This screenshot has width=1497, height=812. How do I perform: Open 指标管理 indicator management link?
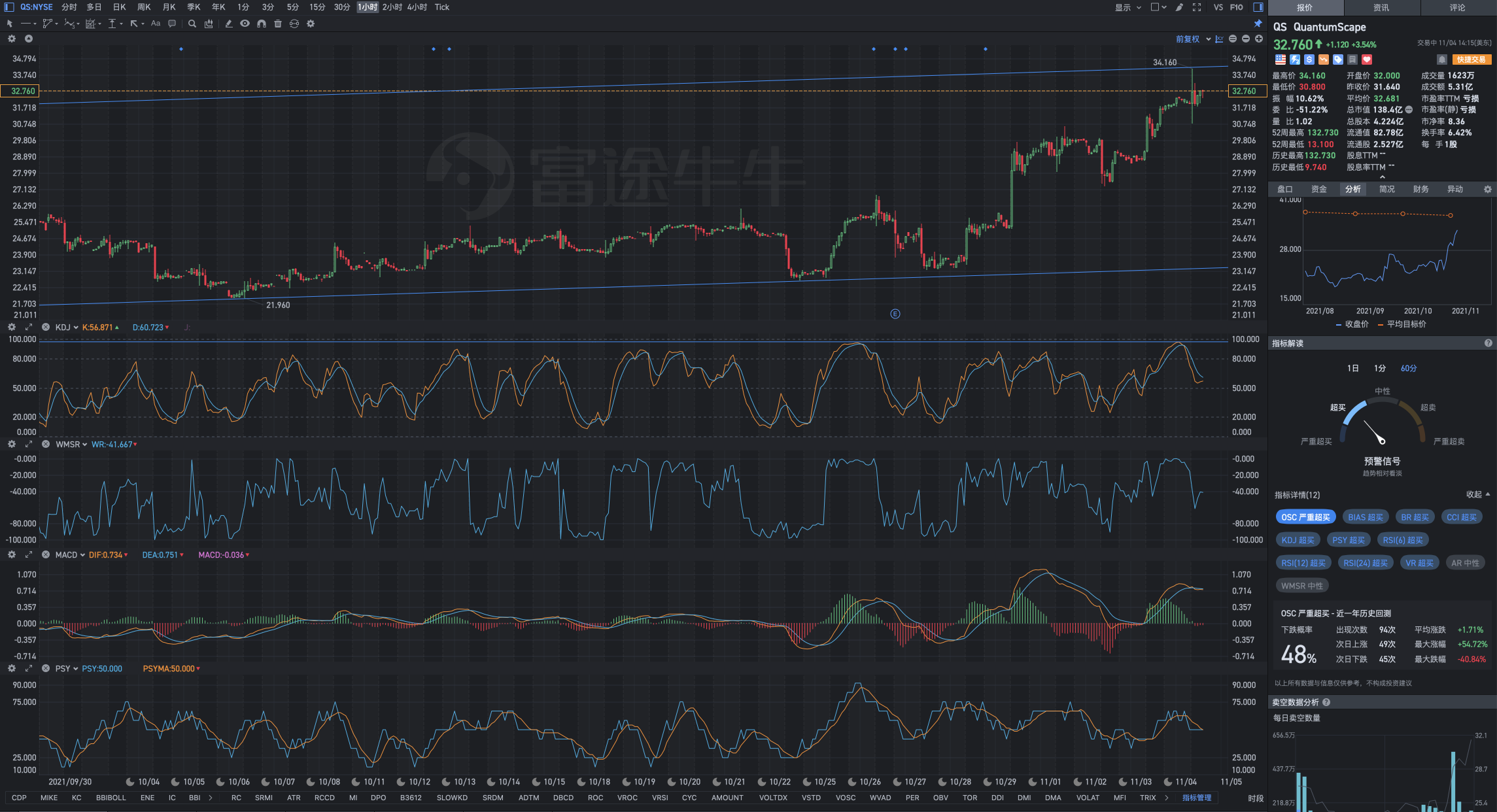(x=1197, y=798)
